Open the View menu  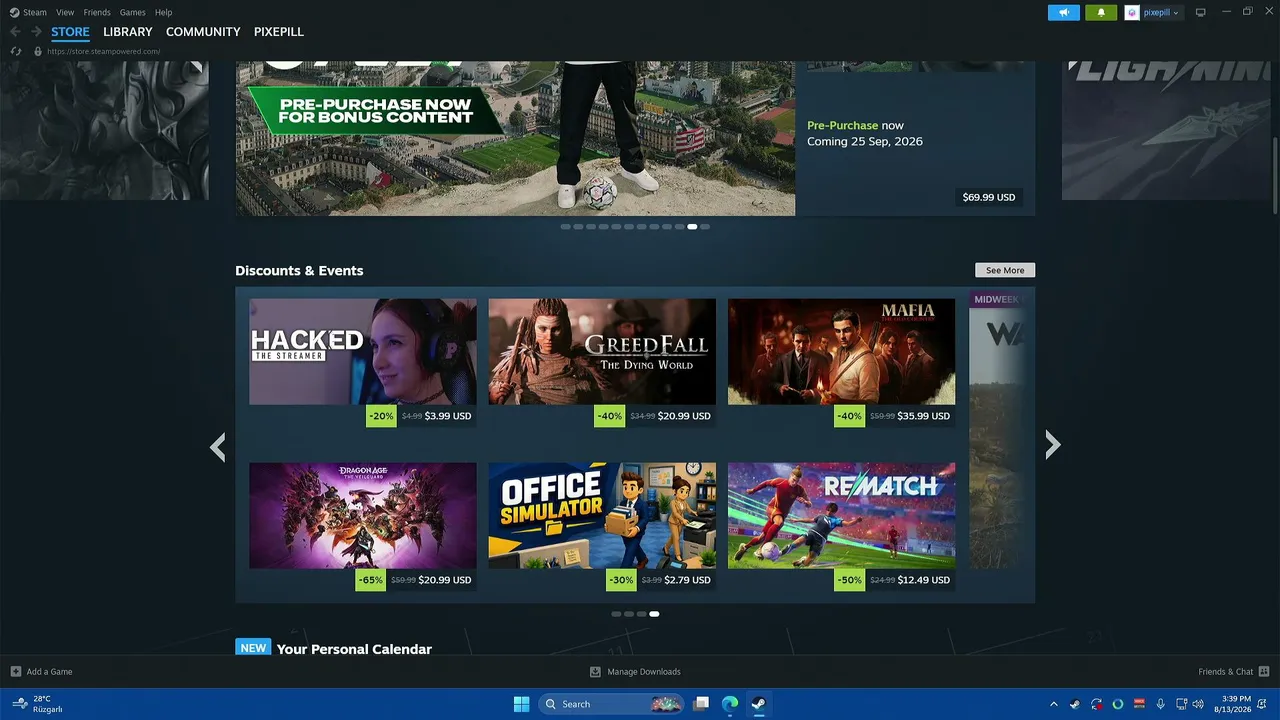tap(65, 12)
